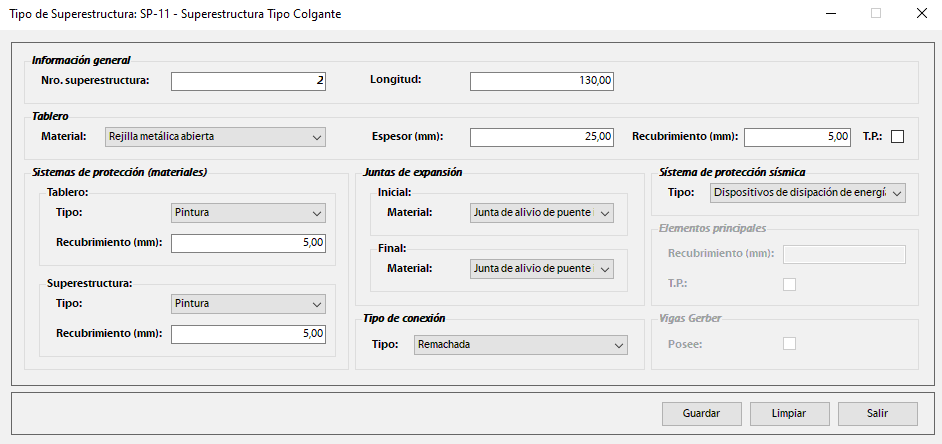The height and width of the screenshot is (444, 942).
Task: Click the Nro. superestructura input field
Action: tap(248, 81)
